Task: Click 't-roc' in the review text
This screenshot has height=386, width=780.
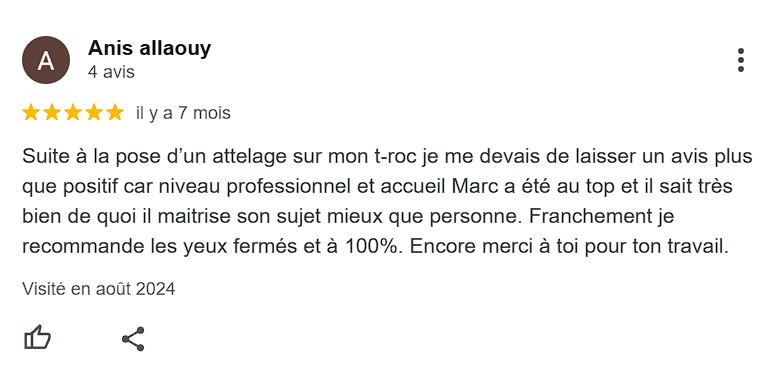Action: click(394, 157)
